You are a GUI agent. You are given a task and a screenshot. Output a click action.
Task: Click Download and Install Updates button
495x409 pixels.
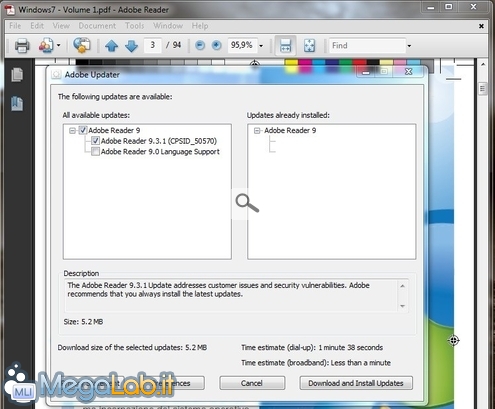pyautogui.click(x=356, y=383)
